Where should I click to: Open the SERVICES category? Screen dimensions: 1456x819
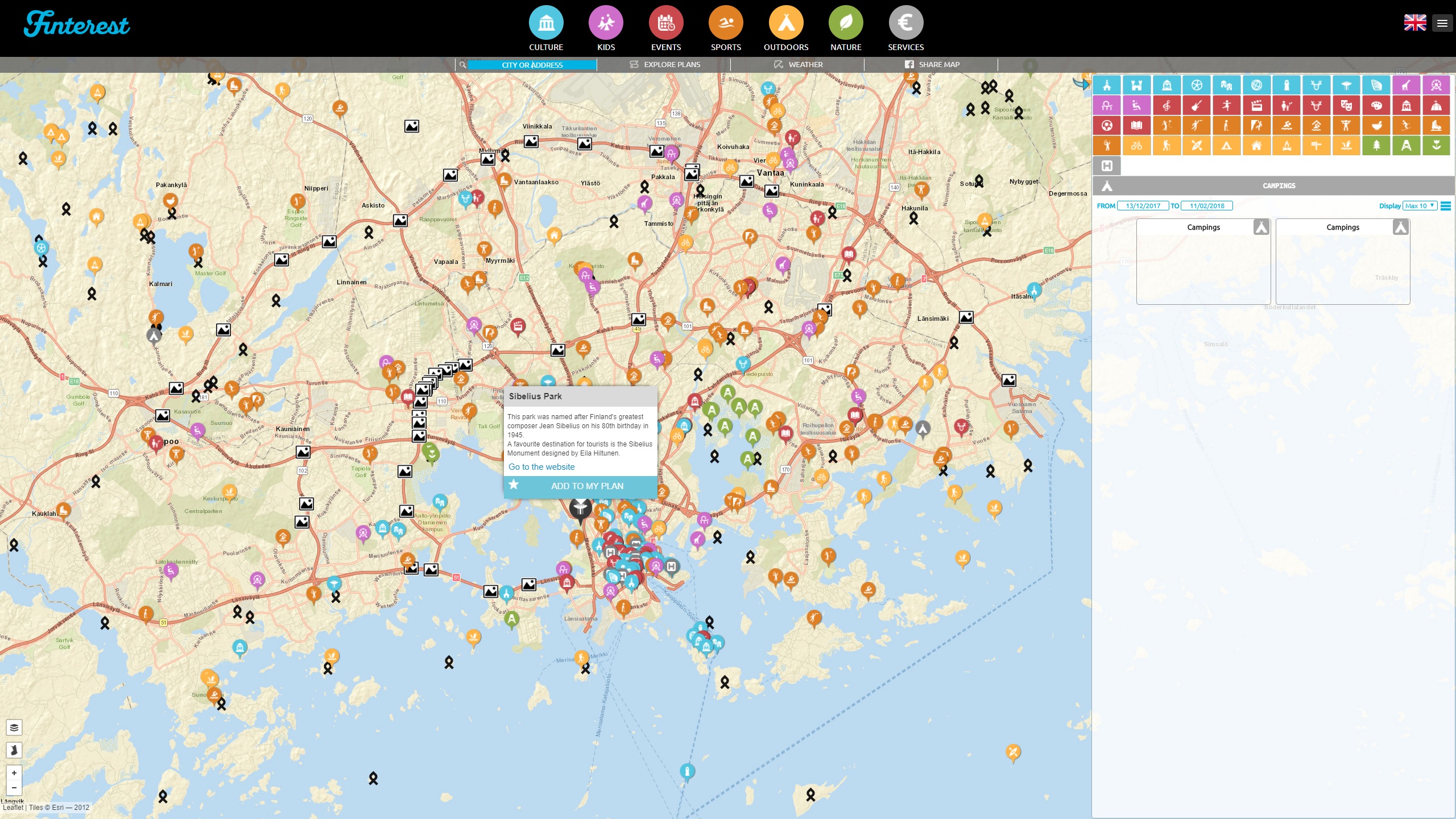(x=906, y=28)
